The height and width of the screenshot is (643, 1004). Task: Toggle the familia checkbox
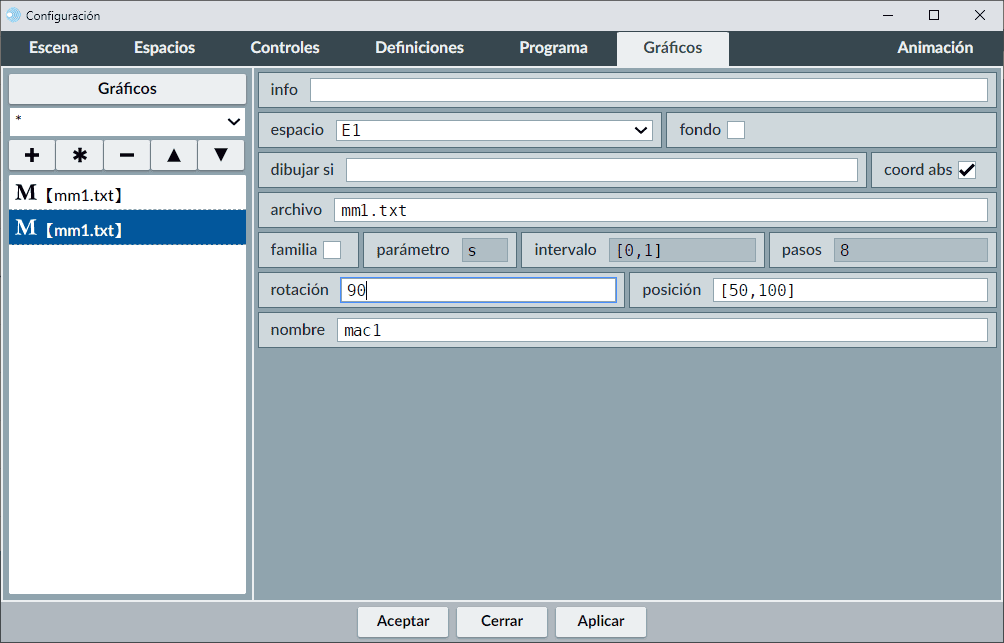332,250
